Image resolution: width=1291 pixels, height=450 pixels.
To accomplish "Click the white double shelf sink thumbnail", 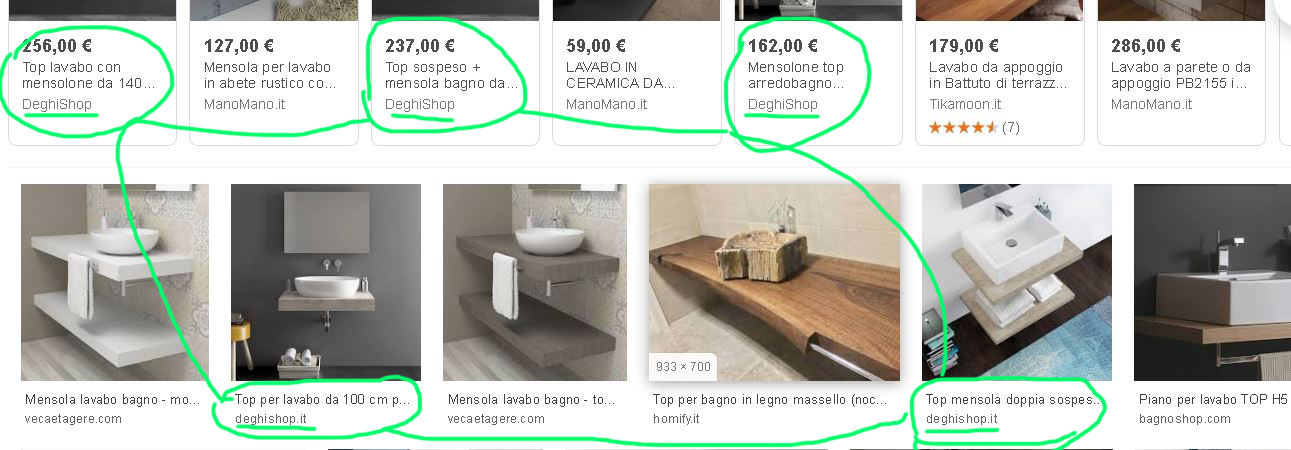I will [115, 282].
